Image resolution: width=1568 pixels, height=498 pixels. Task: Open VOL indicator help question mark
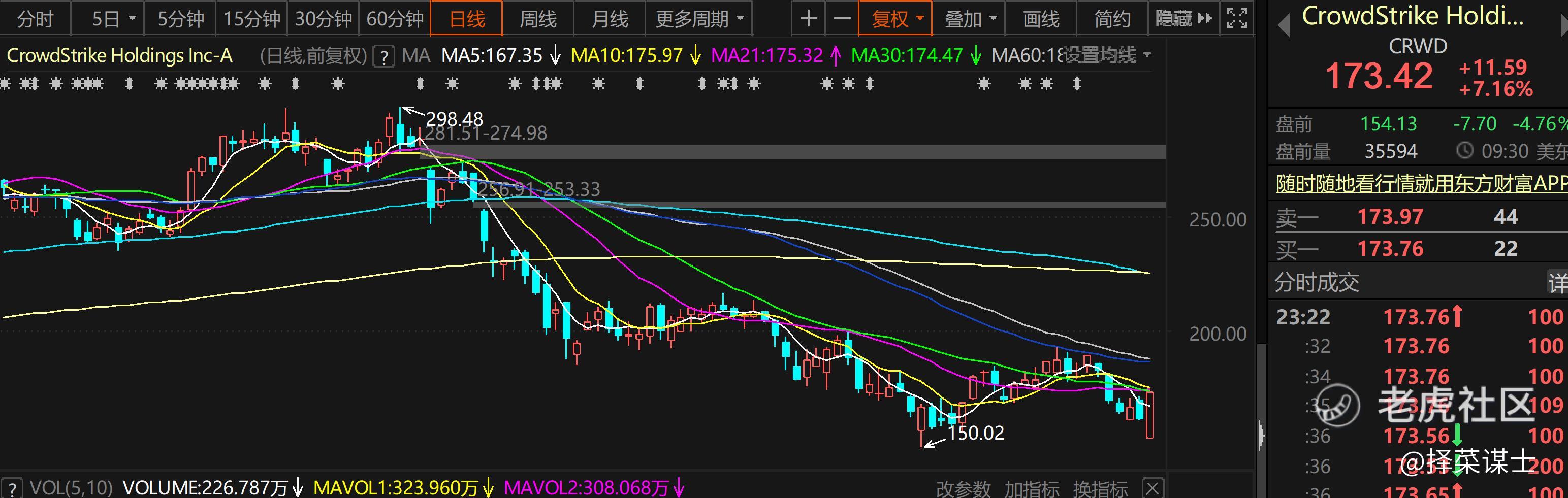point(12,488)
